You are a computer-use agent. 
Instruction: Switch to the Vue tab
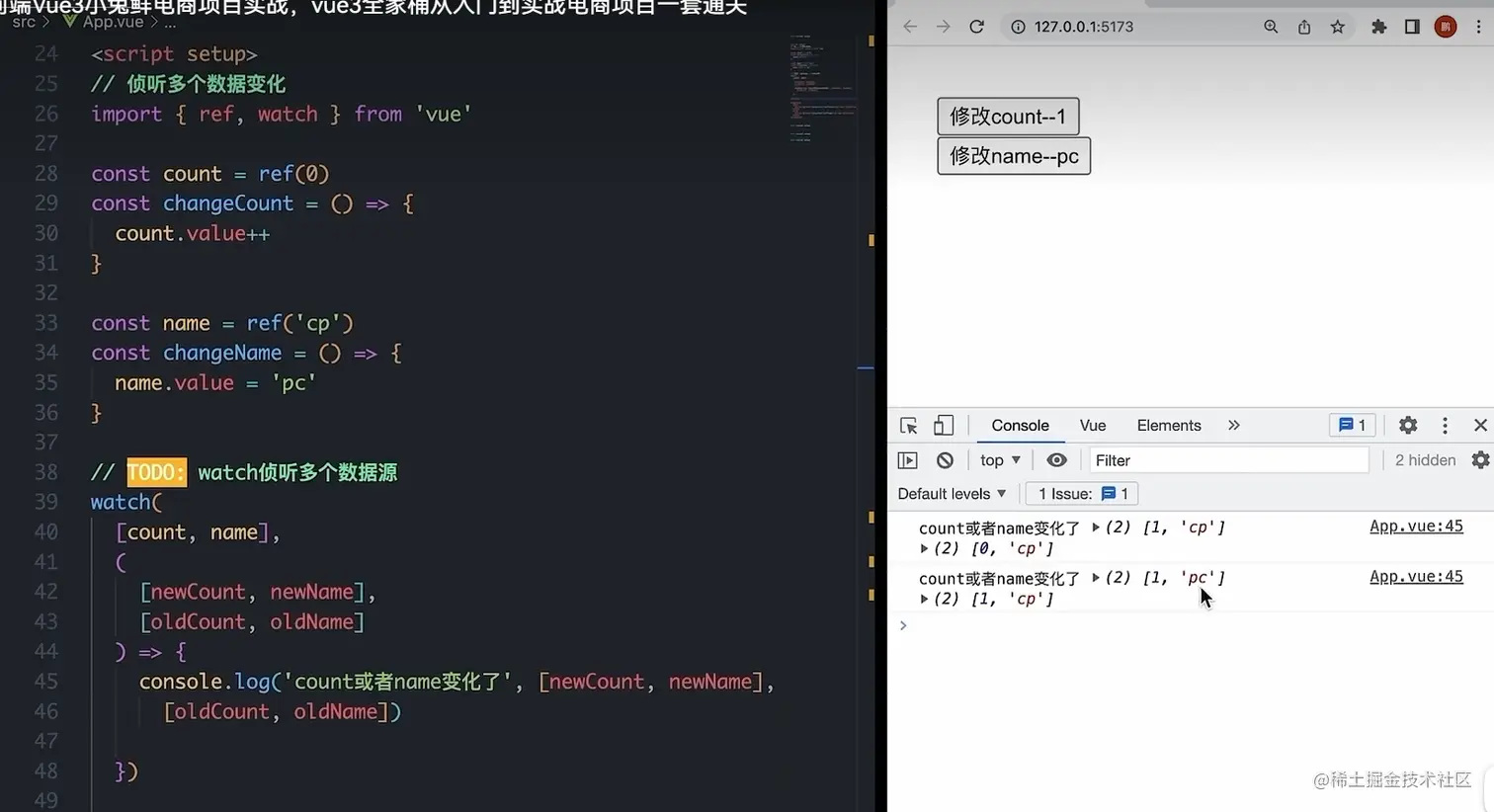1092,426
